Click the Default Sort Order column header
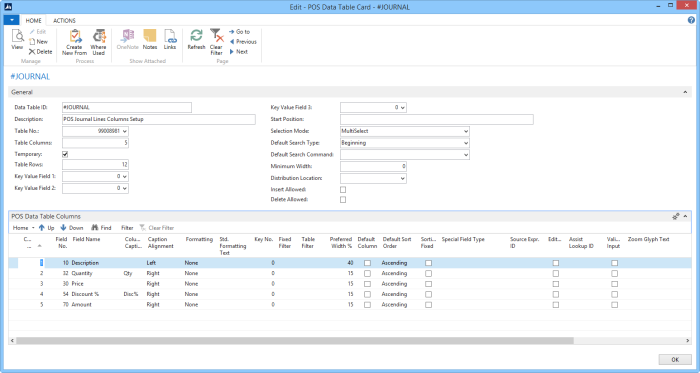Image resolution: width=700 pixels, height=373 pixels. 397,243
